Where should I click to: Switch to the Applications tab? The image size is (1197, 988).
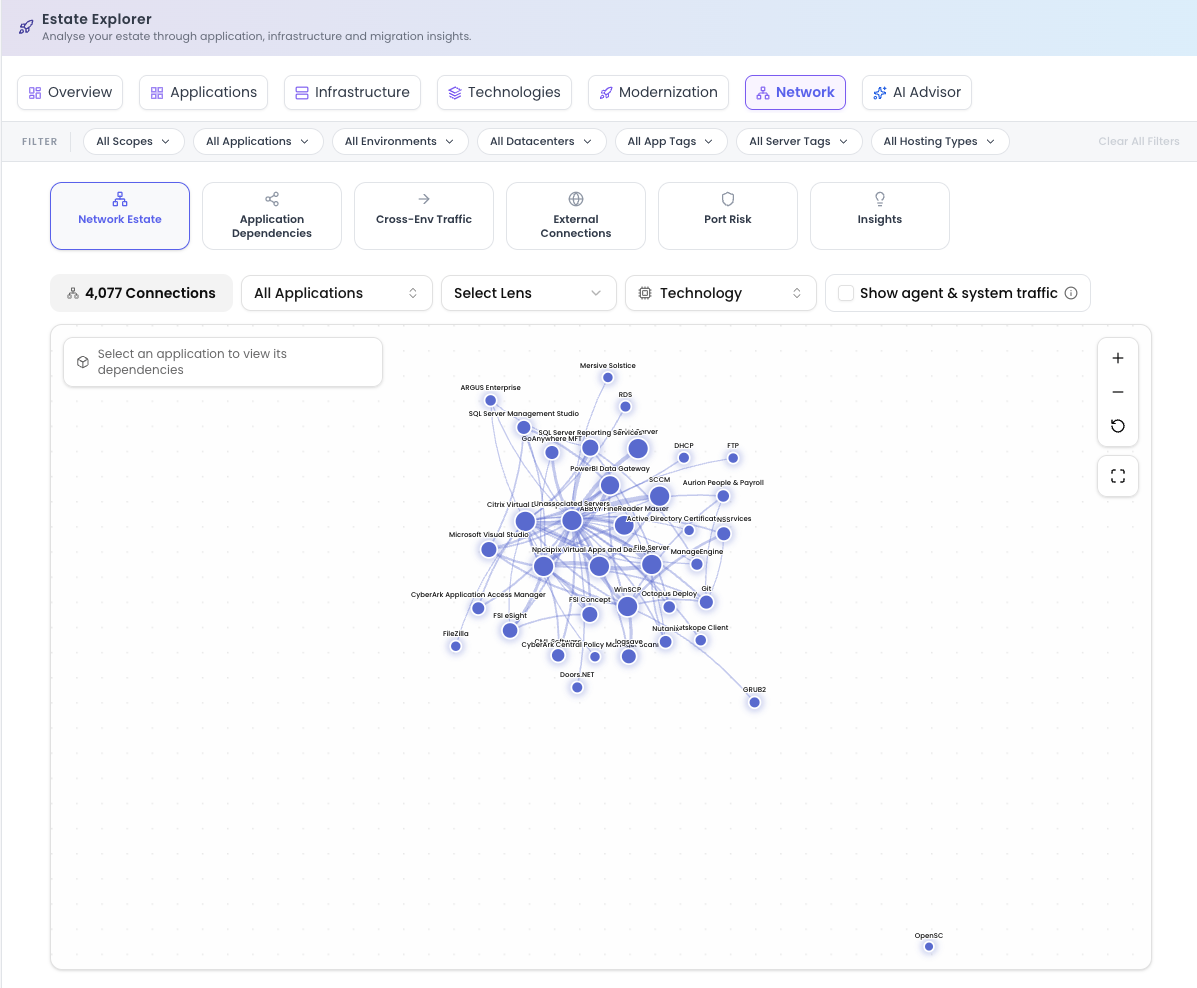point(203,92)
